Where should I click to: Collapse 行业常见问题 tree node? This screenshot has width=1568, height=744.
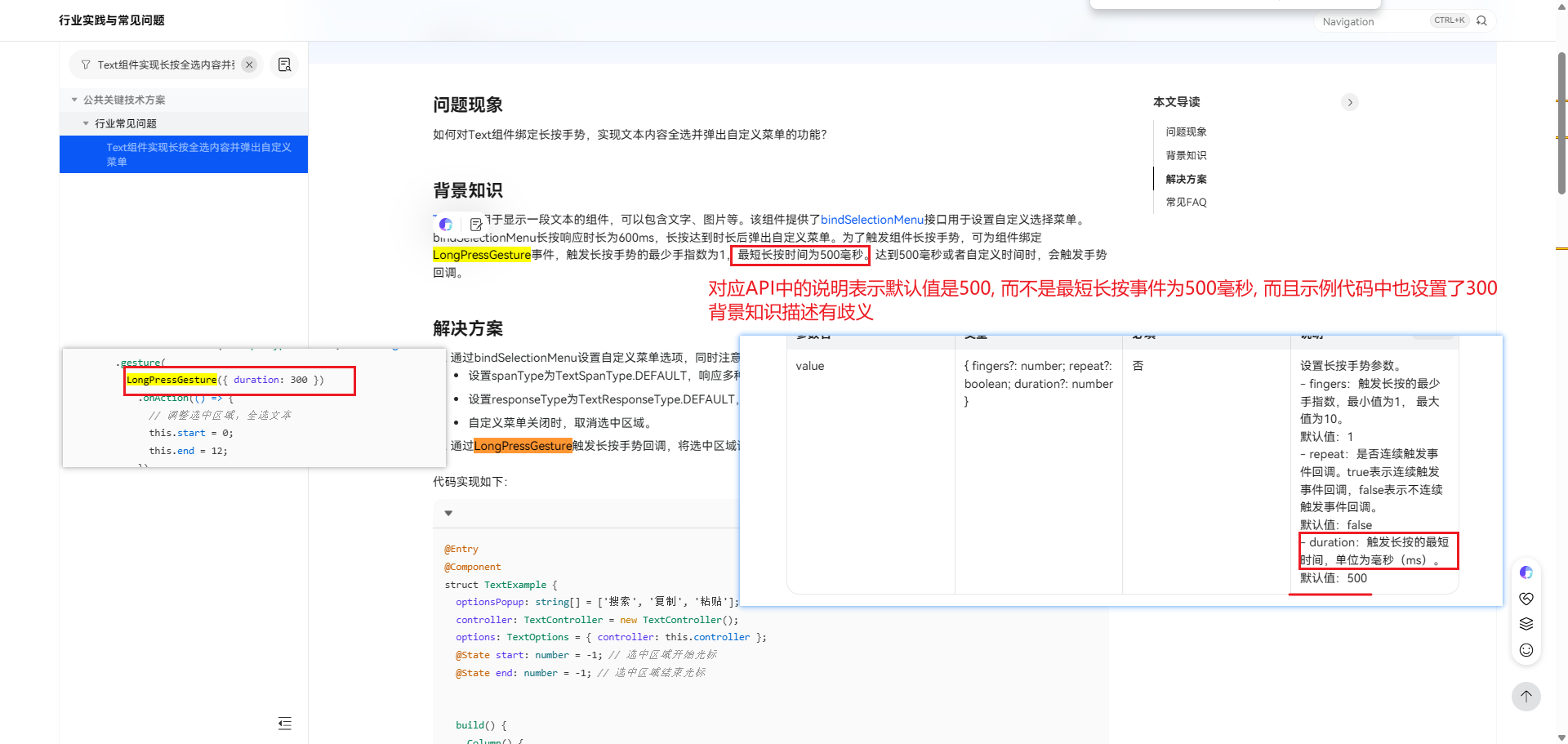click(x=86, y=123)
